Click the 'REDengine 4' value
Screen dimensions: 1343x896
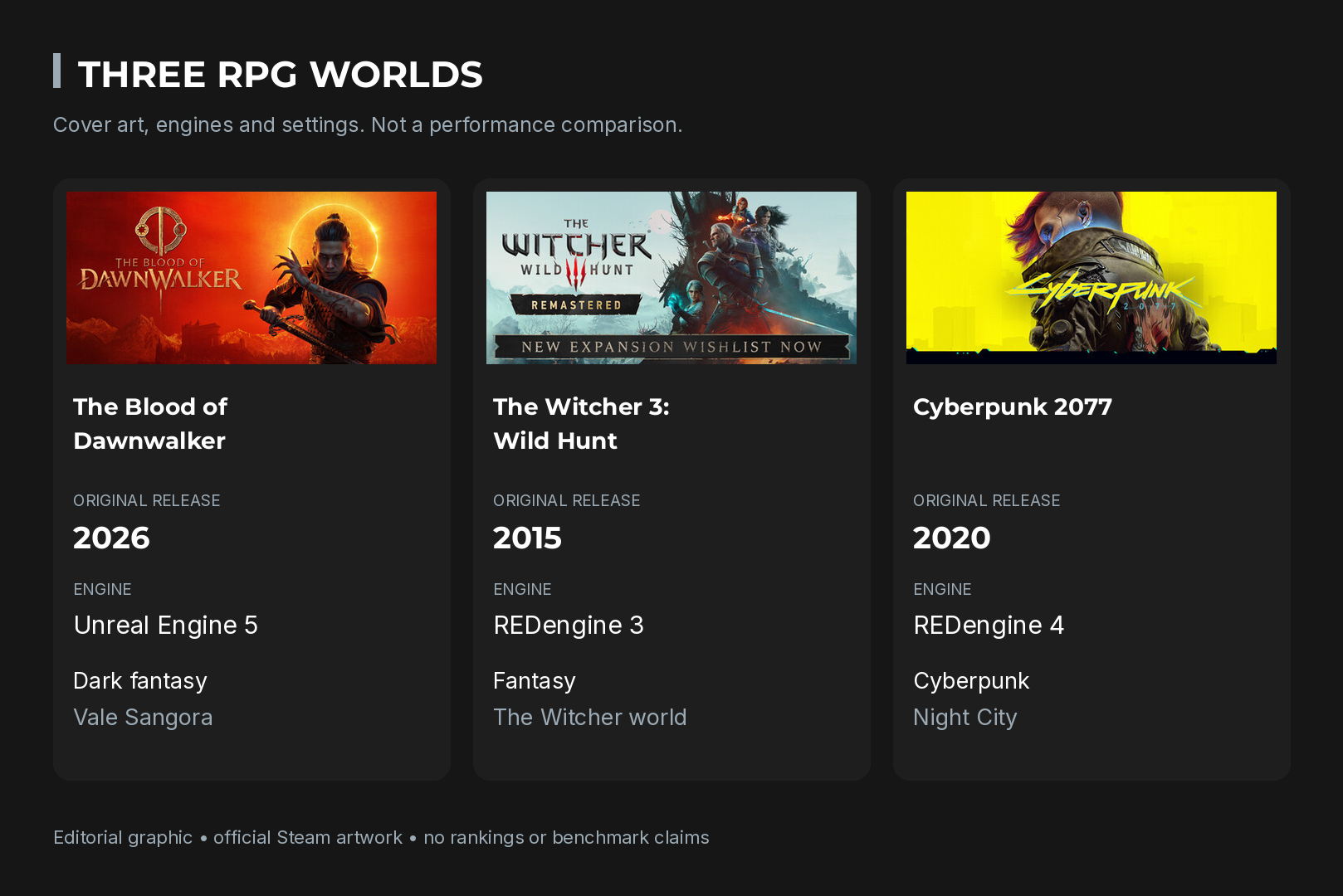(x=989, y=625)
